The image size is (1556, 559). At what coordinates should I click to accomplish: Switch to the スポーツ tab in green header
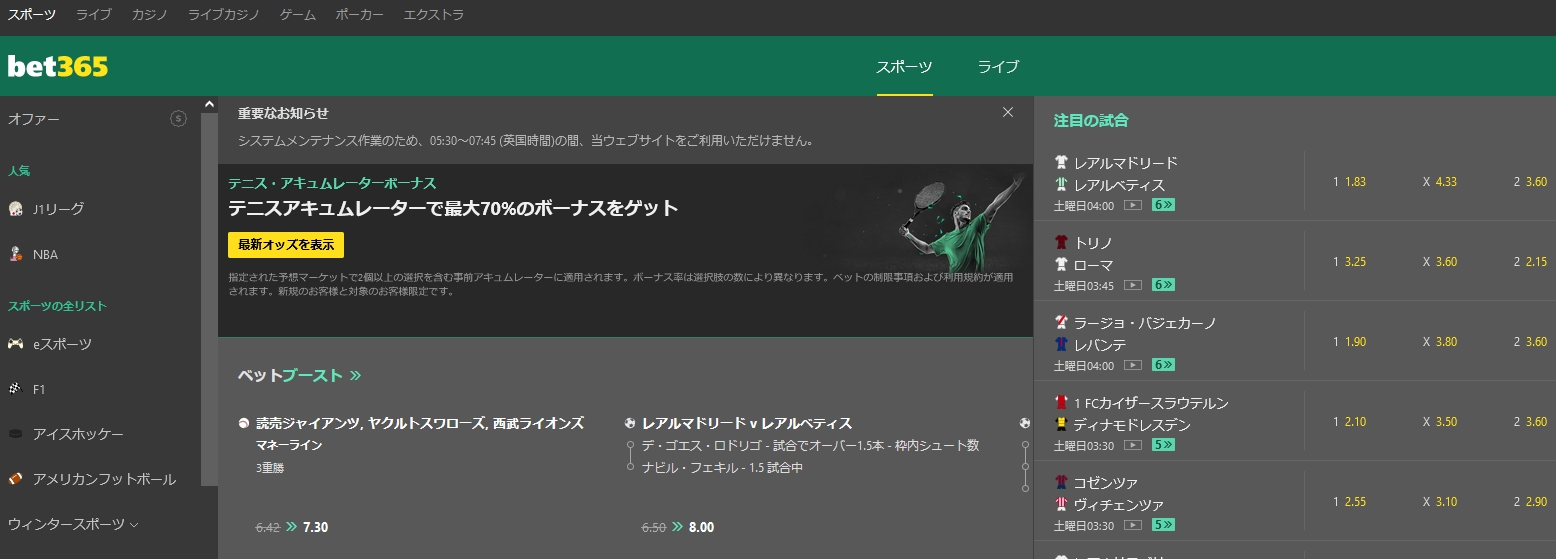click(905, 67)
